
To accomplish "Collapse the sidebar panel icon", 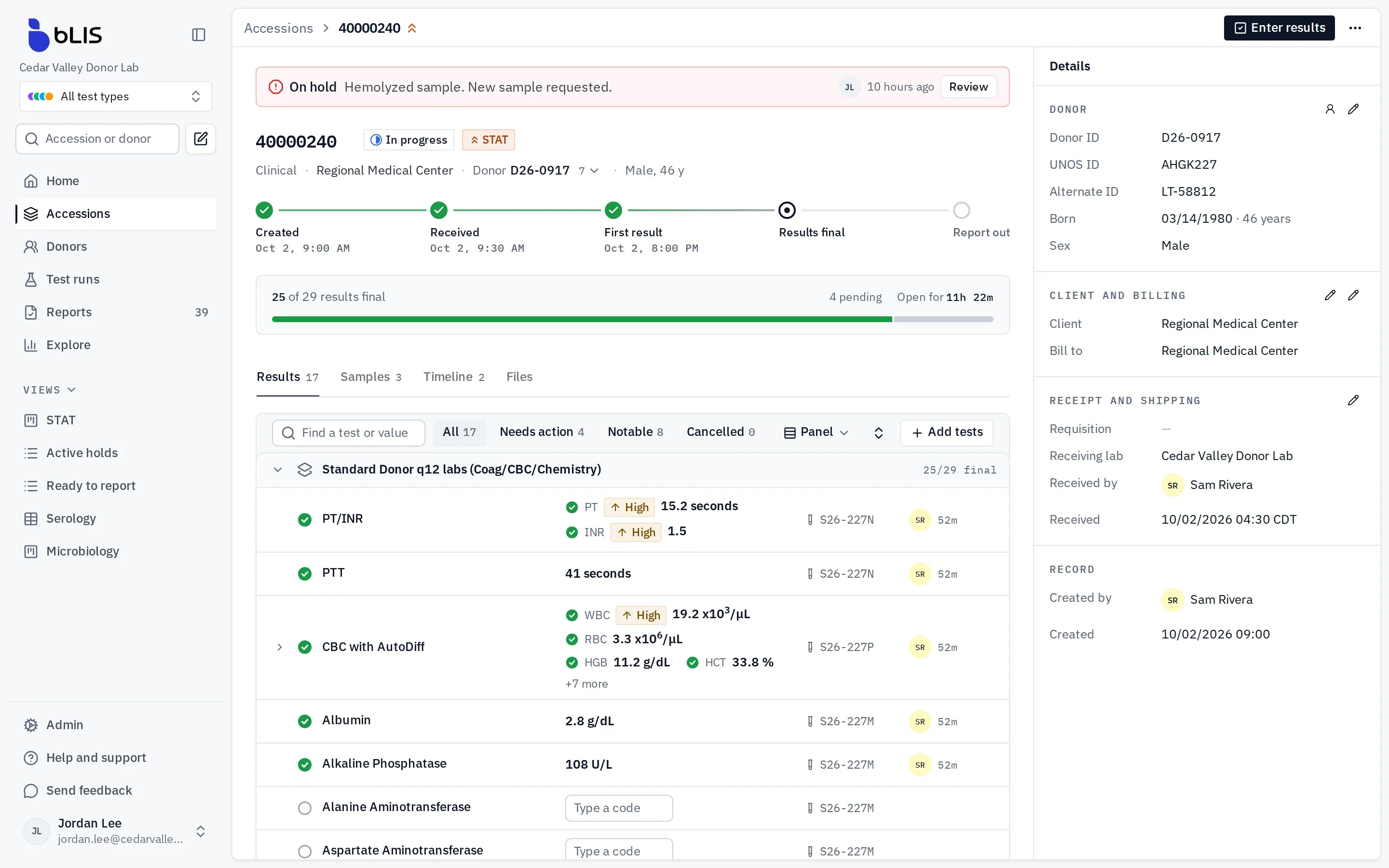I will point(199,34).
